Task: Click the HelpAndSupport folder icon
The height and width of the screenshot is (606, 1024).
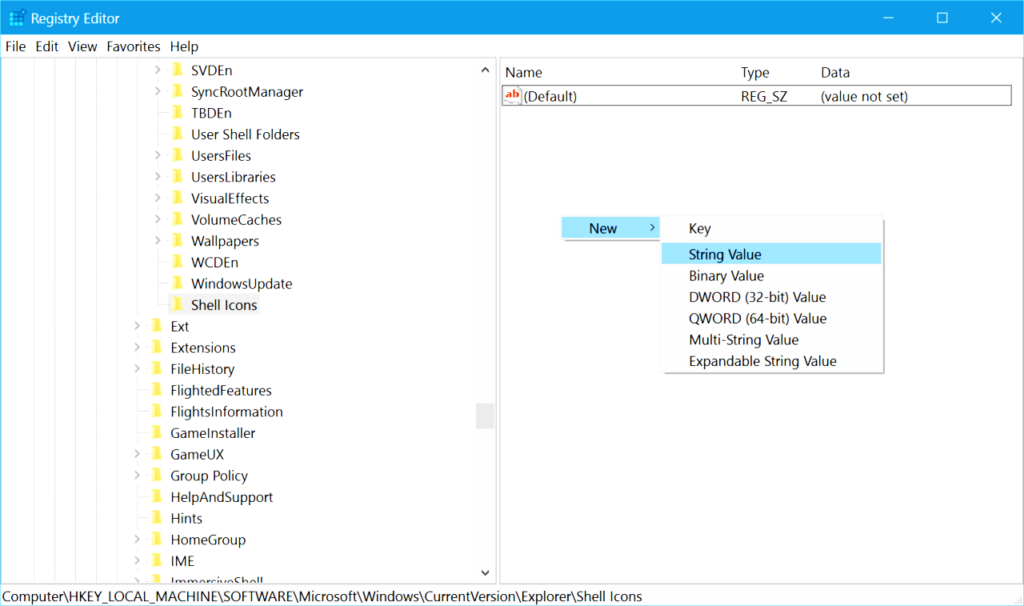Action: point(157,497)
